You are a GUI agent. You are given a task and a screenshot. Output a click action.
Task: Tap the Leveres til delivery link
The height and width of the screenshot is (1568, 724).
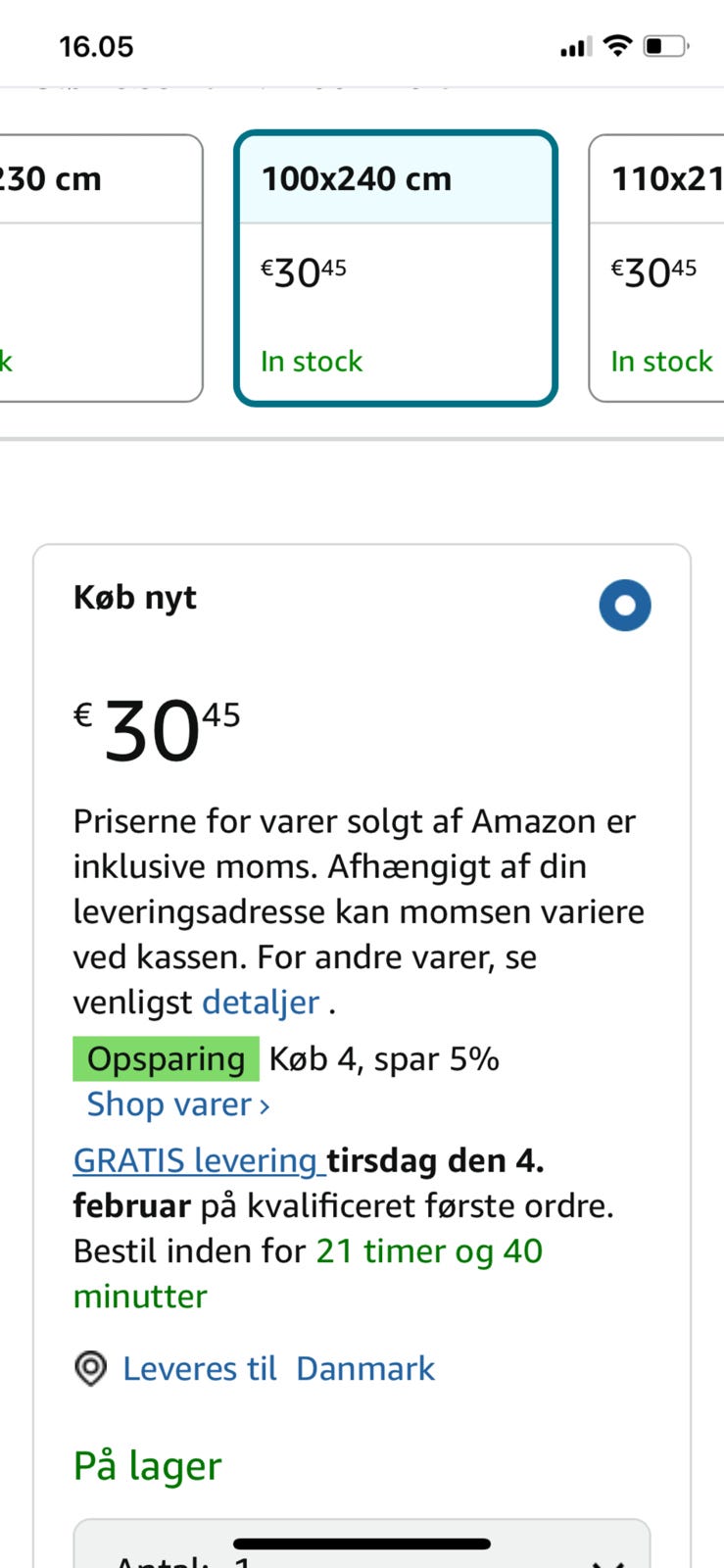200,1368
